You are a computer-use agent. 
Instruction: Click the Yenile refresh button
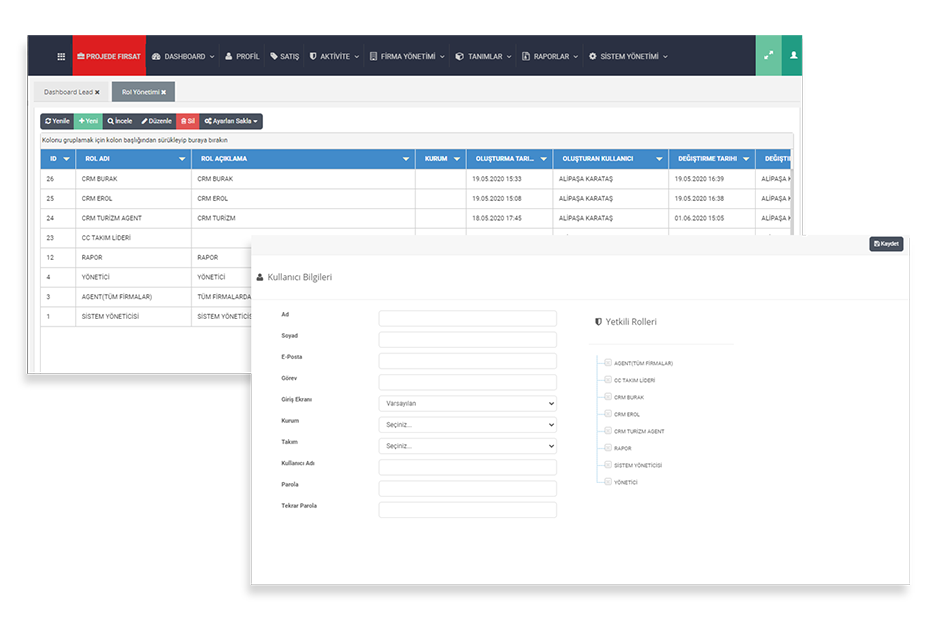tap(57, 121)
